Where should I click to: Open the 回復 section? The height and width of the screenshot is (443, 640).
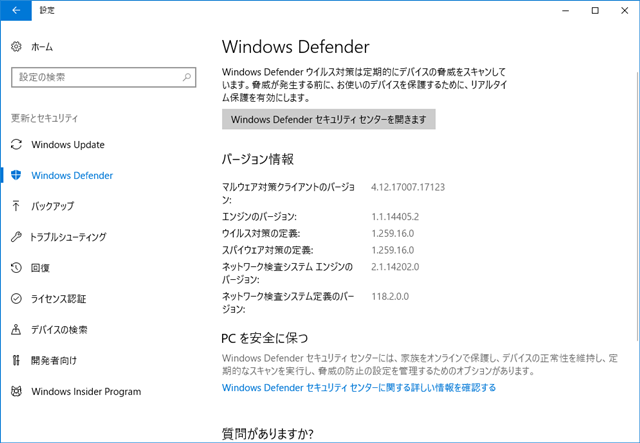coord(40,268)
